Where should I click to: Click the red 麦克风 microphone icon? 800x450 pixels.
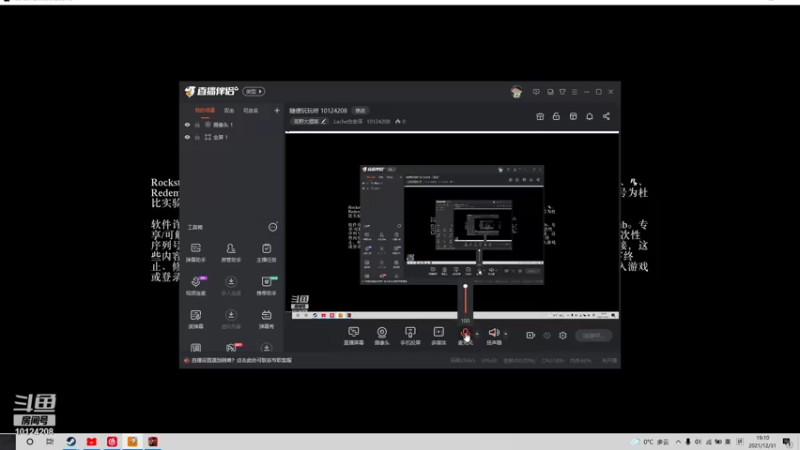pos(465,333)
